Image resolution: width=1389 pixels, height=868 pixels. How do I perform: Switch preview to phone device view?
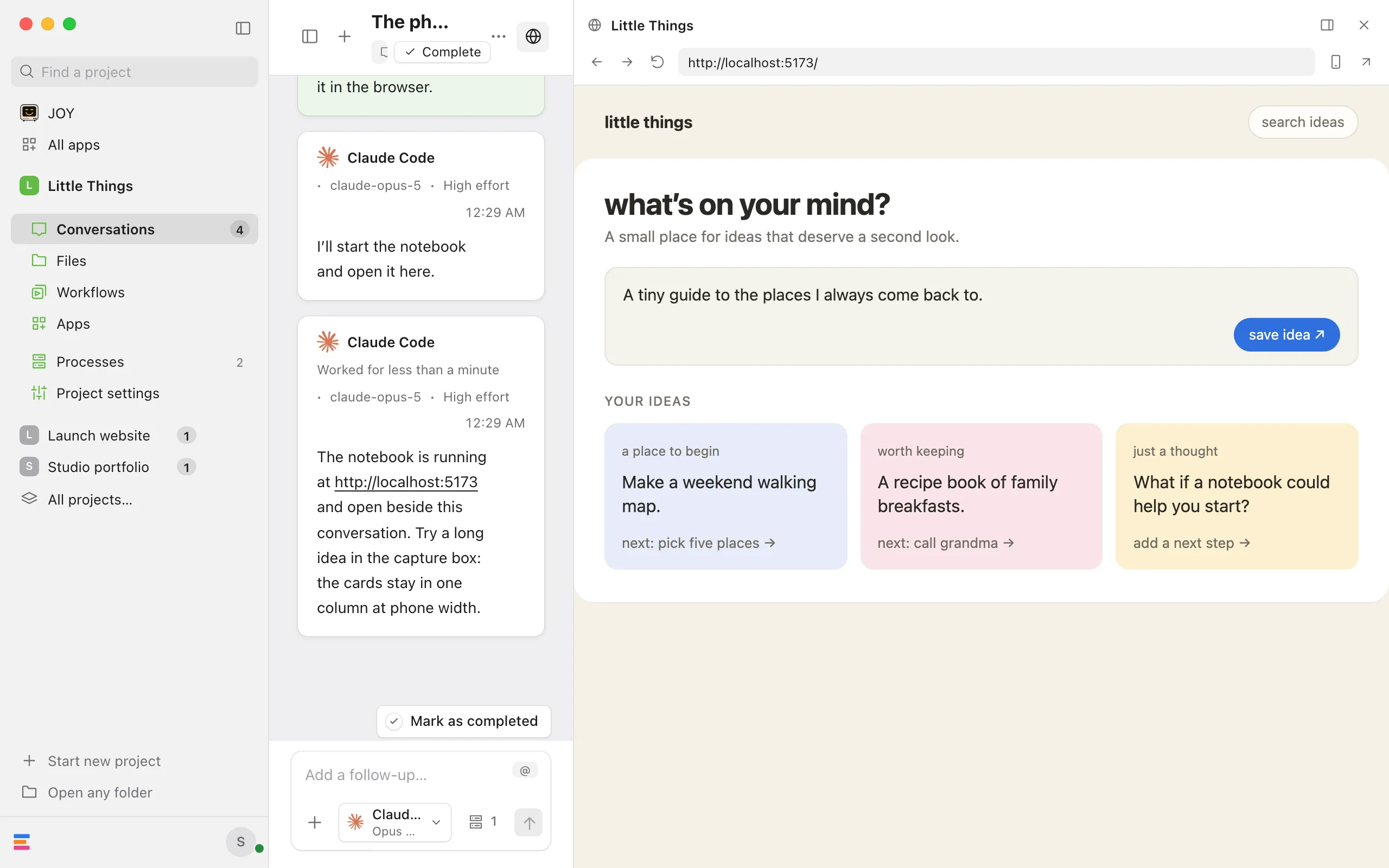(1336, 62)
